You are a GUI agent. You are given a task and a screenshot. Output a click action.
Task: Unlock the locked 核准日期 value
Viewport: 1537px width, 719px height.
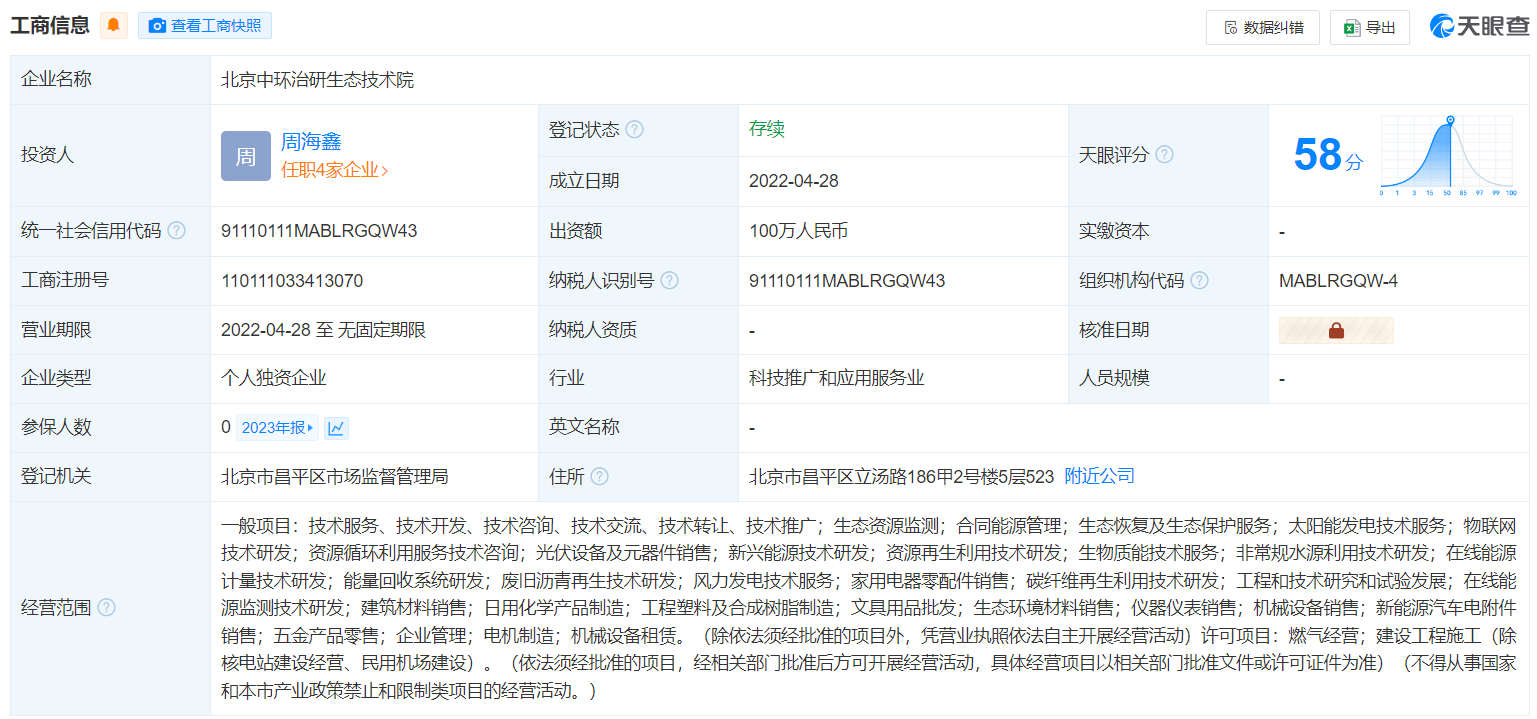[x=1336, y=330]
